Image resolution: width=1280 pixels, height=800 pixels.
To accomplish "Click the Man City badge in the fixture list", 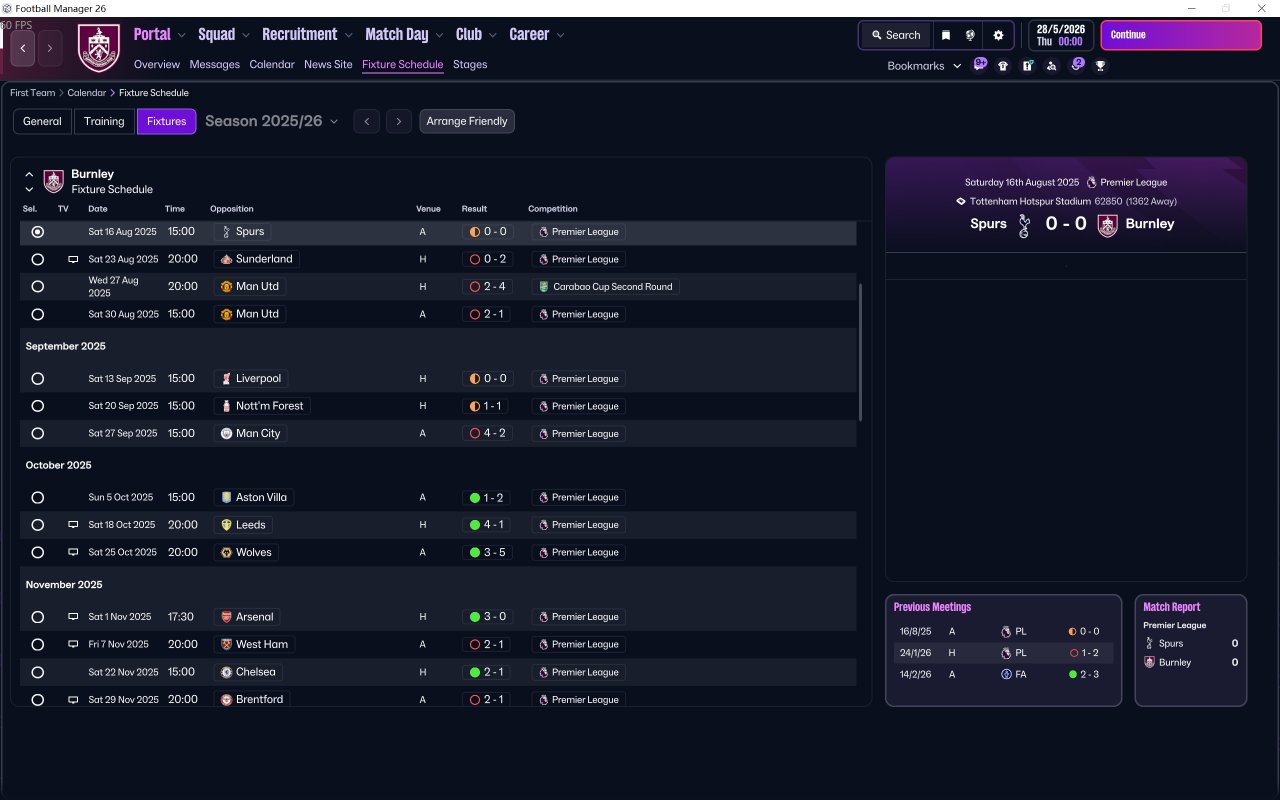I will point(227,434).
